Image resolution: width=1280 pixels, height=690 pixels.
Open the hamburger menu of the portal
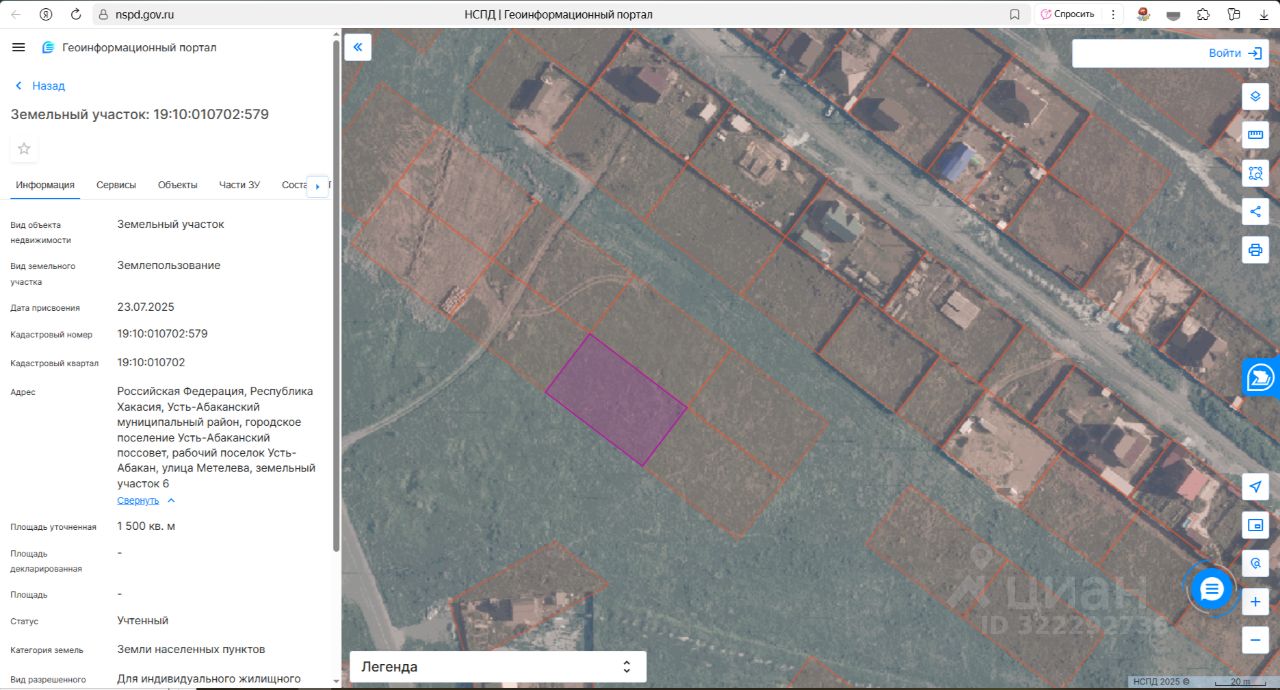[x=18, y=47]
